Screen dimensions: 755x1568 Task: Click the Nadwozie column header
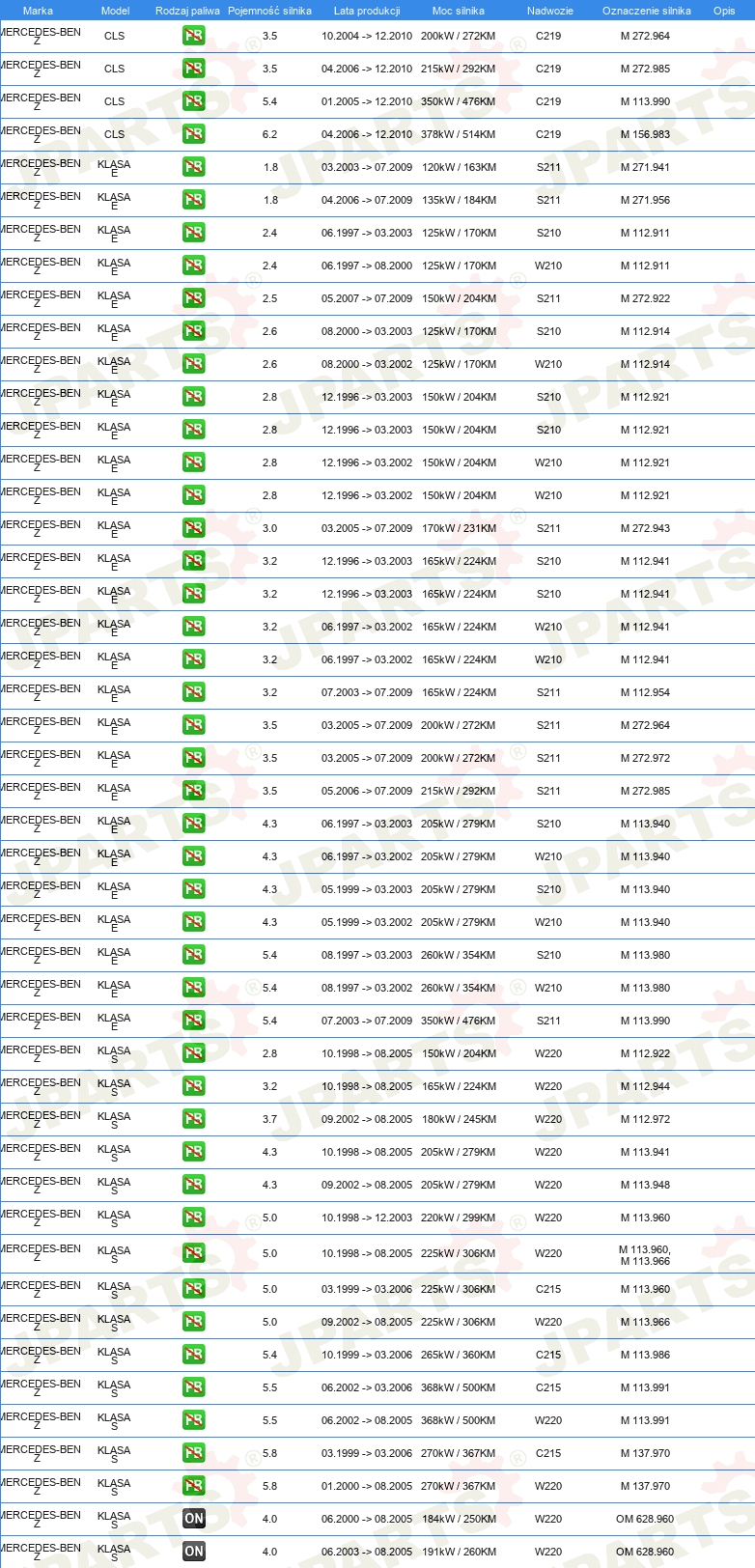549,11
